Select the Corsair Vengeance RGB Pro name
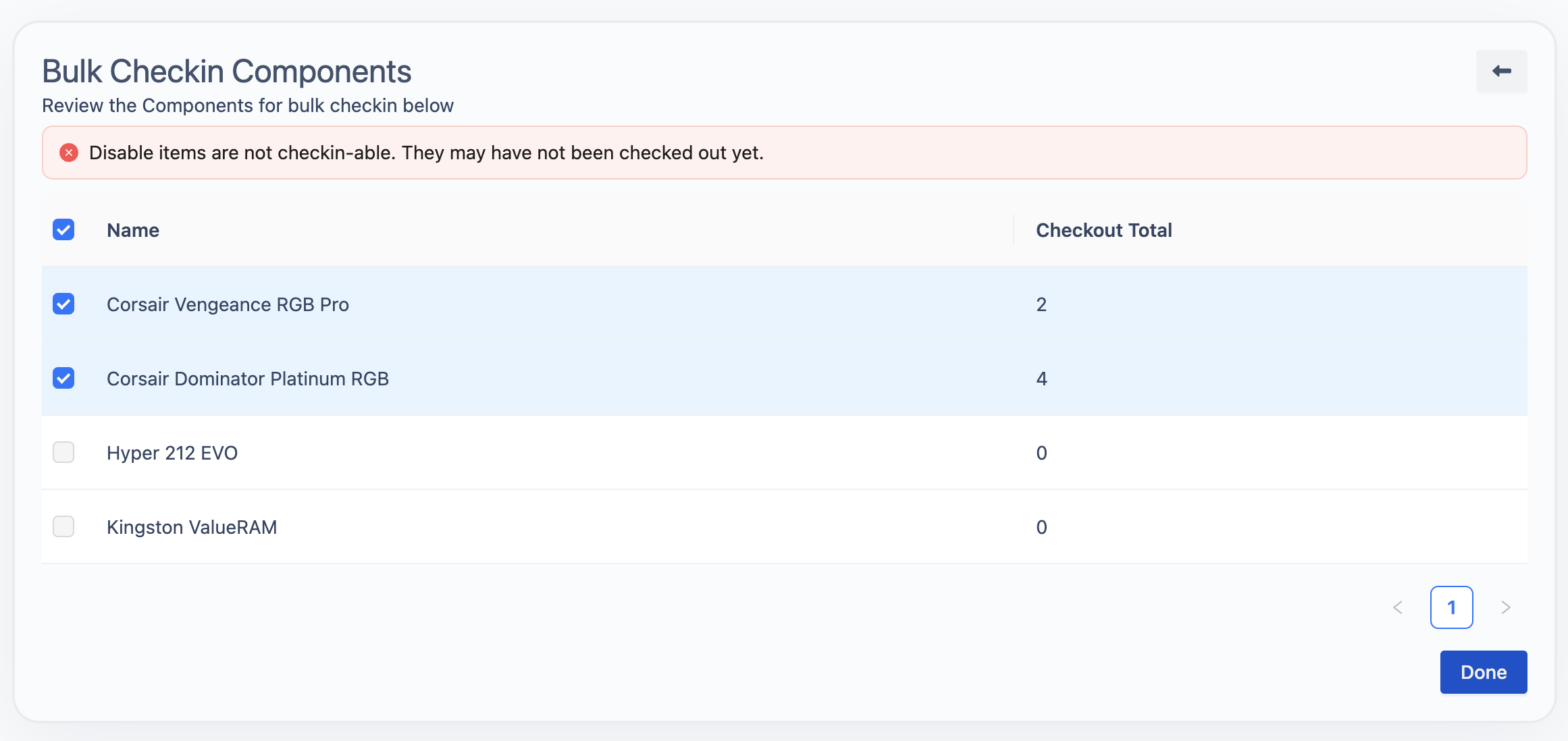The height and width of the screenshot is (741, 1568). (x=228, y=304)
